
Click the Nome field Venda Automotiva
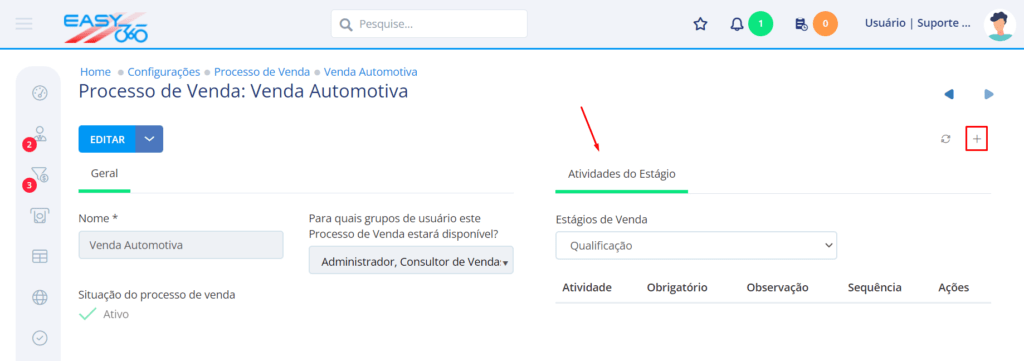click(x=181, y=245)
